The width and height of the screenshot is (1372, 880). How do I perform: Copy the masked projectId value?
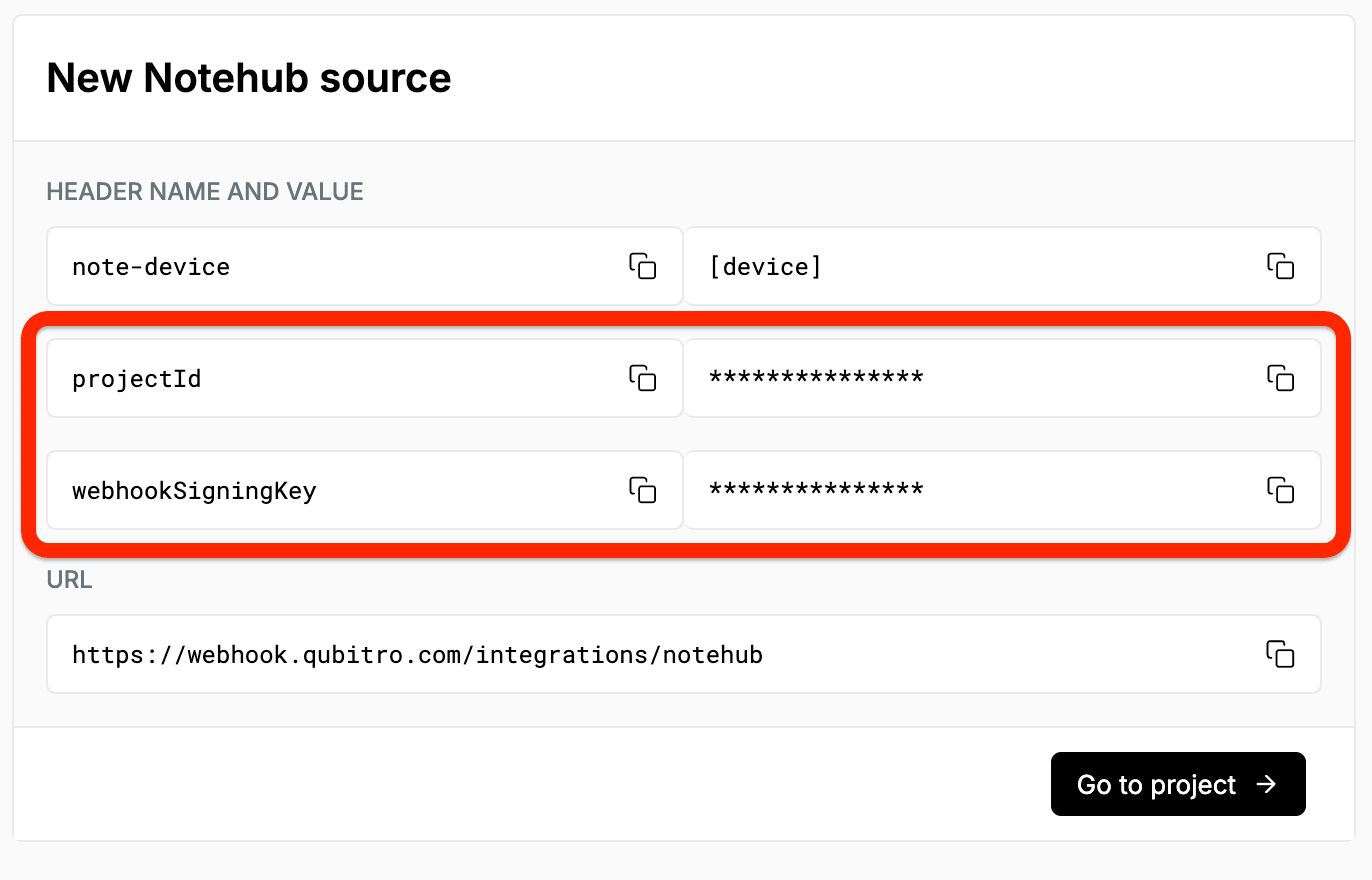tap(1280, 378)
